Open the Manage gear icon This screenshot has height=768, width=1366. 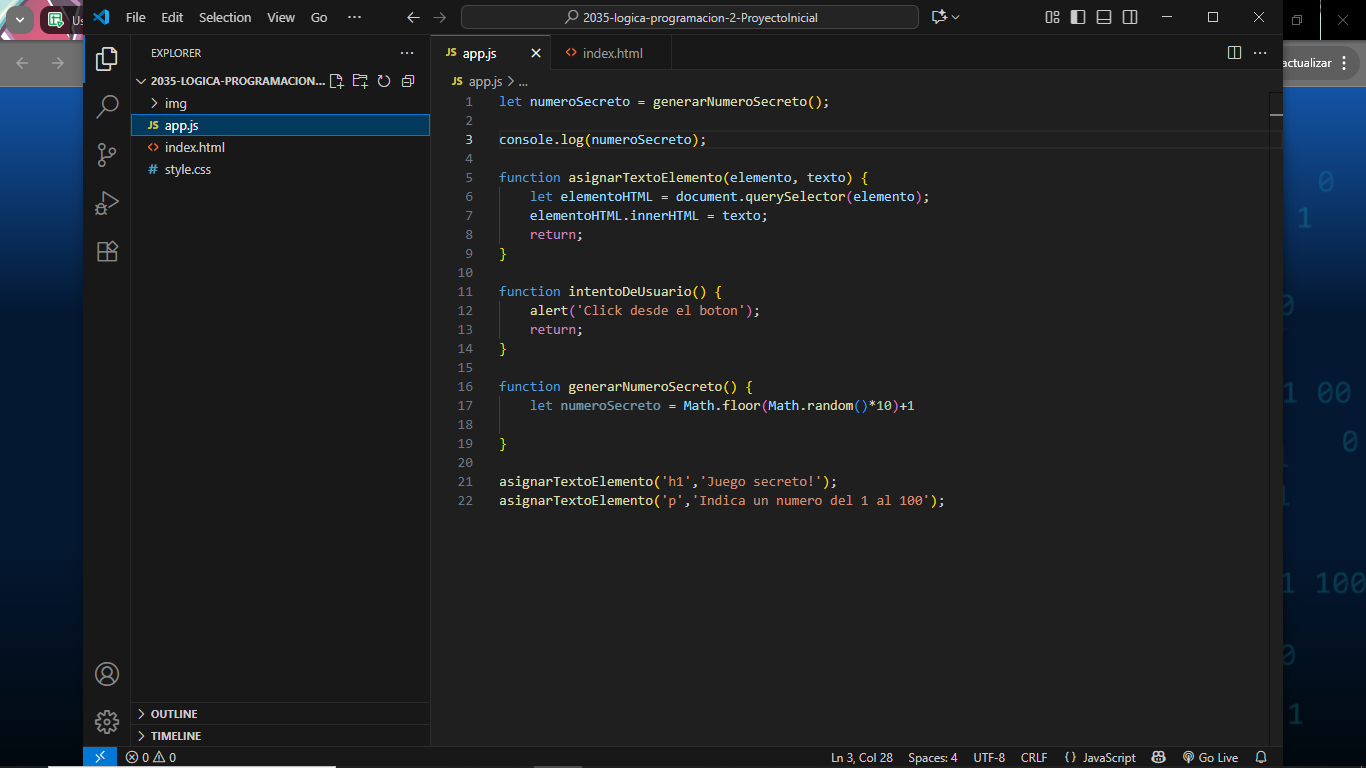(107, 721)
